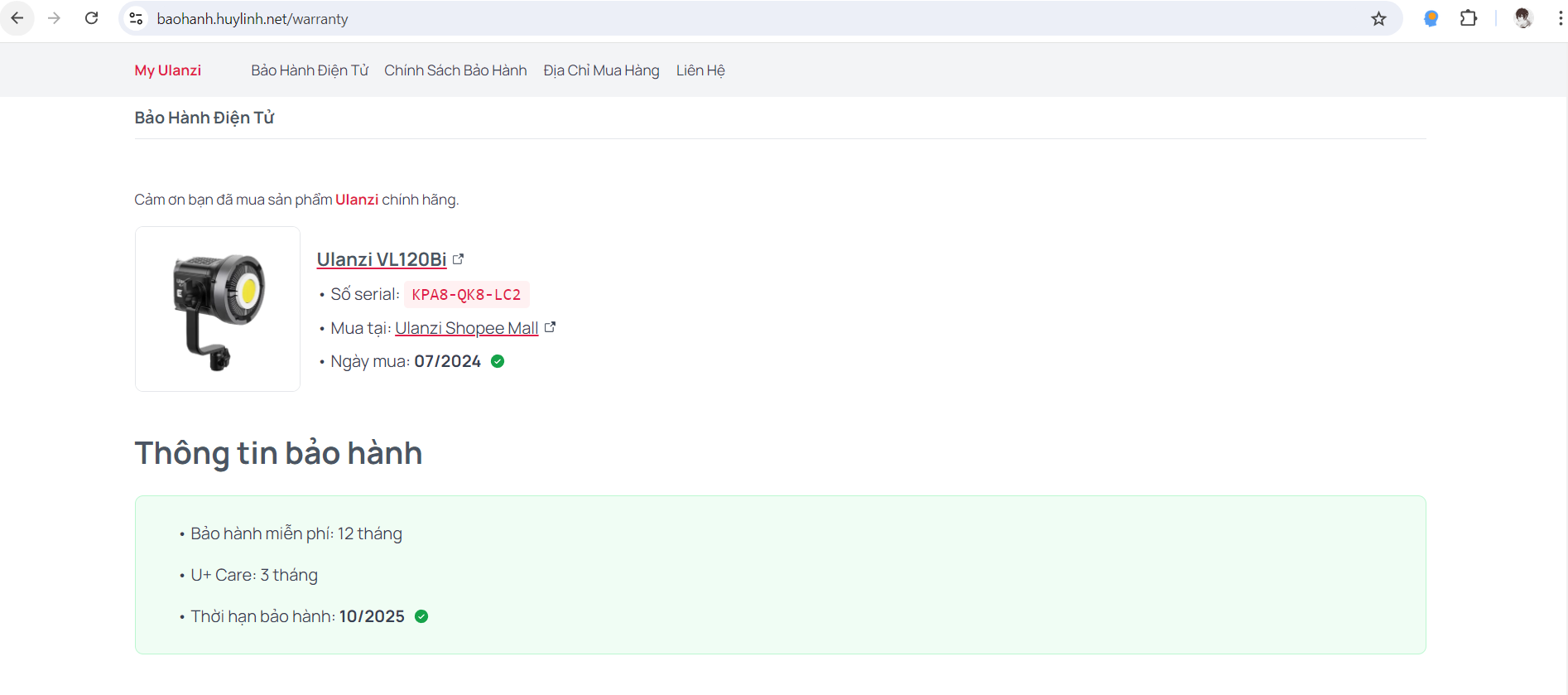This screenshot has height=695, width=1568.
Task: Click the serial number KPA8-QK8-LC2
Action: tap(467, 295)
